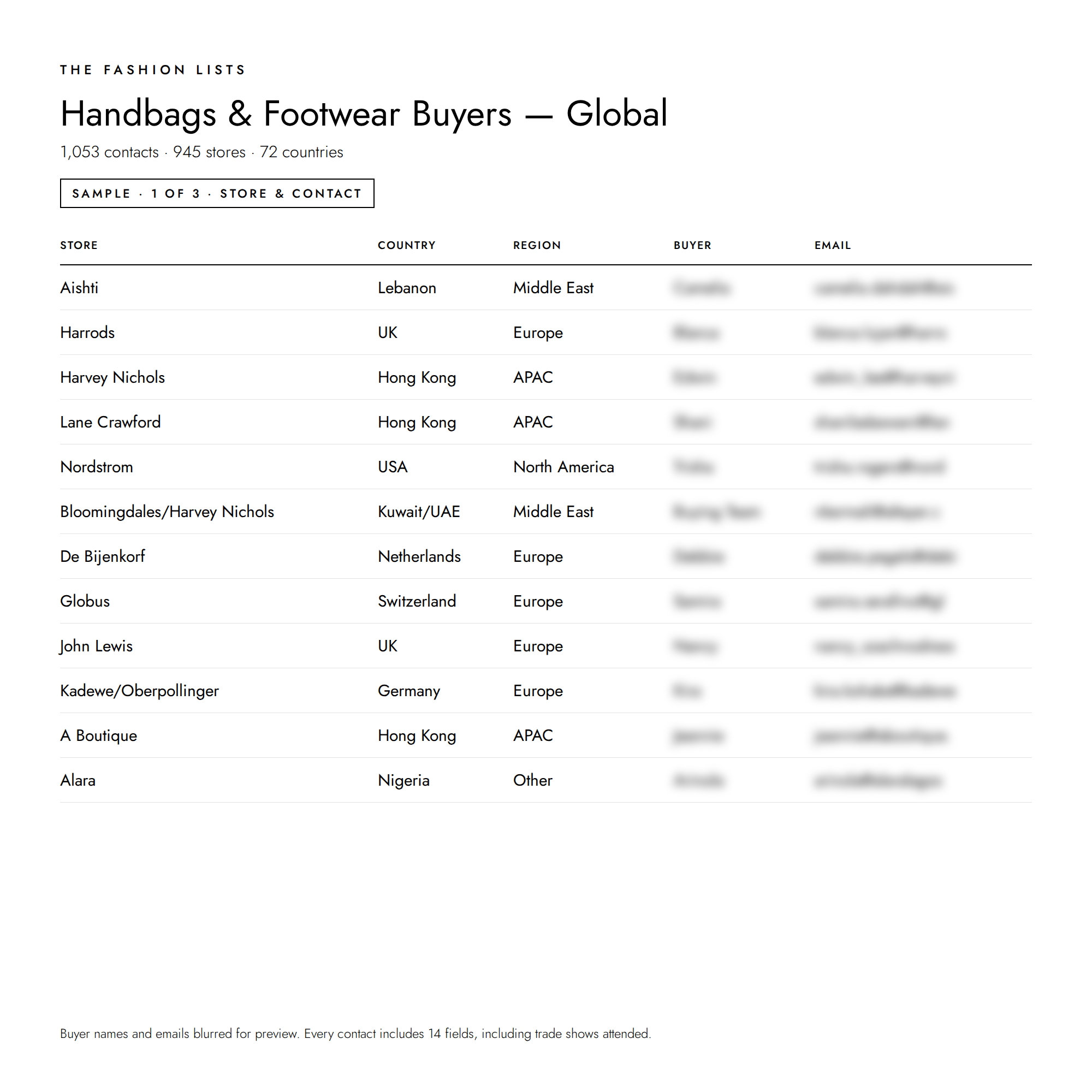The width and height of the screenshot is (1092, 1092).
Task: Click the blurred buyer name for Harrods
Action: click(x=696, y=333)
